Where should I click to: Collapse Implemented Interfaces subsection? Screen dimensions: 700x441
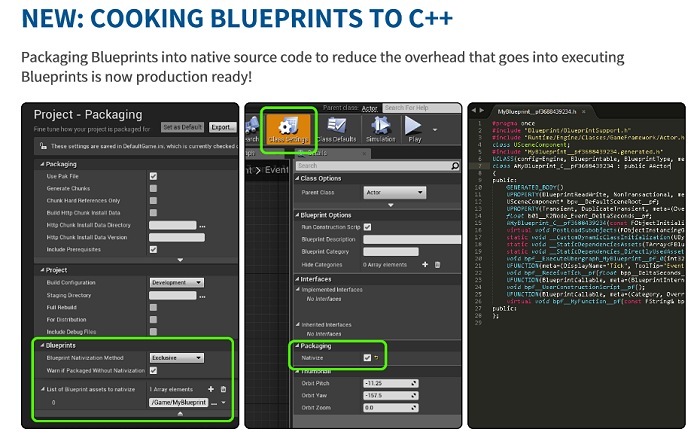[x=298, y=290]
